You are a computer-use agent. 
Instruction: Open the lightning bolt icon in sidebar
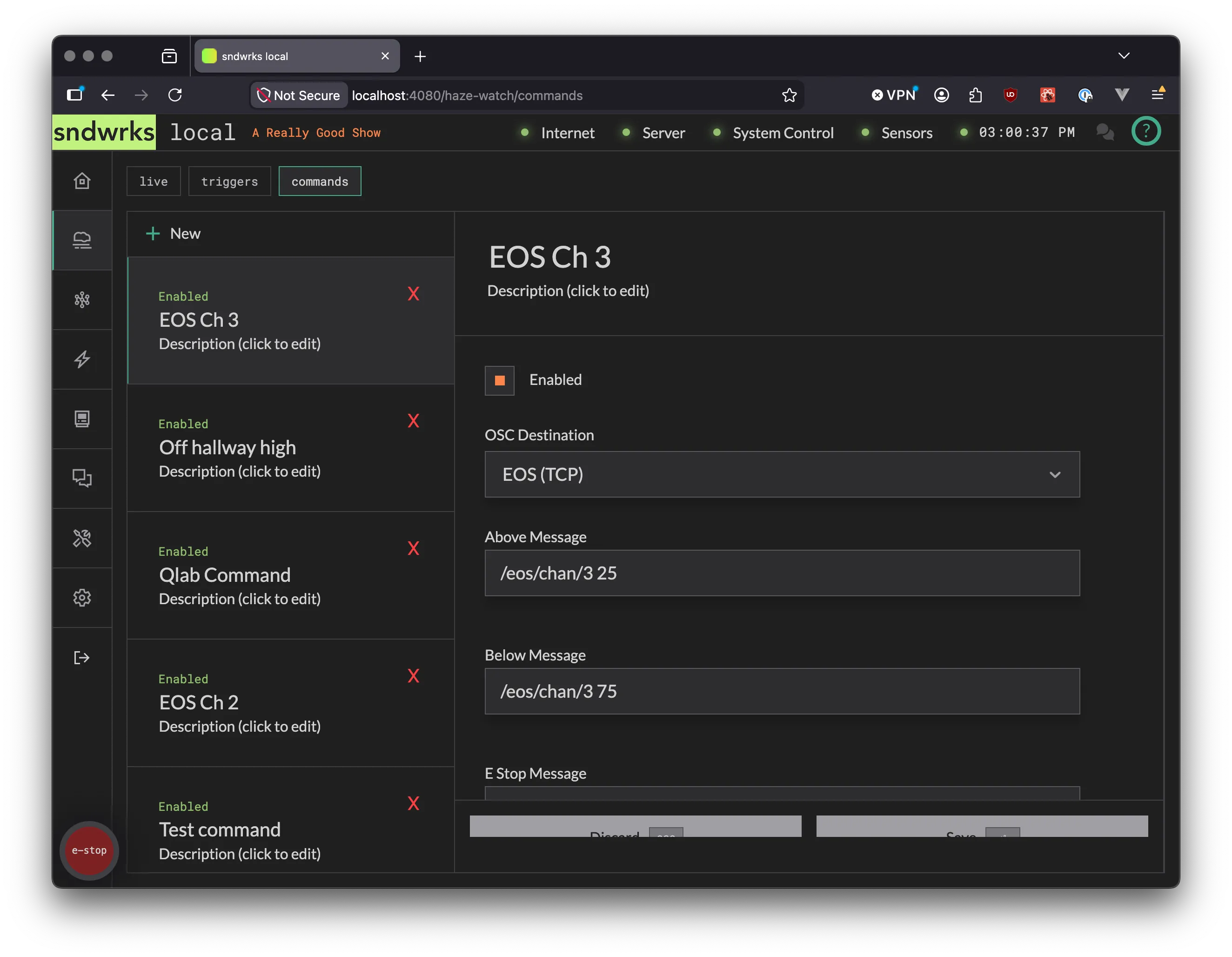(x=82, y=359)
